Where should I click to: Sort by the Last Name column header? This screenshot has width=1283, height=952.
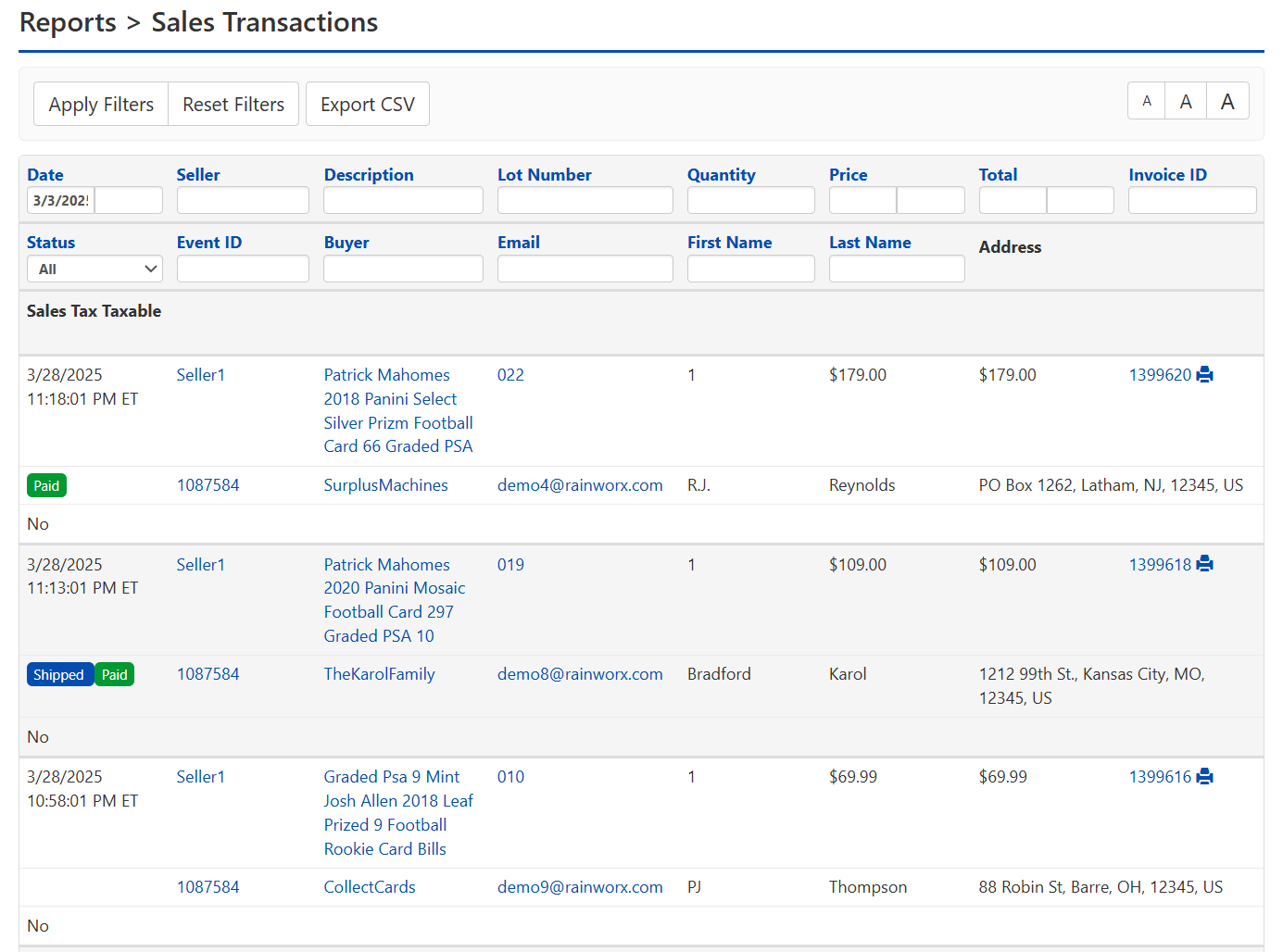point(870,242)
